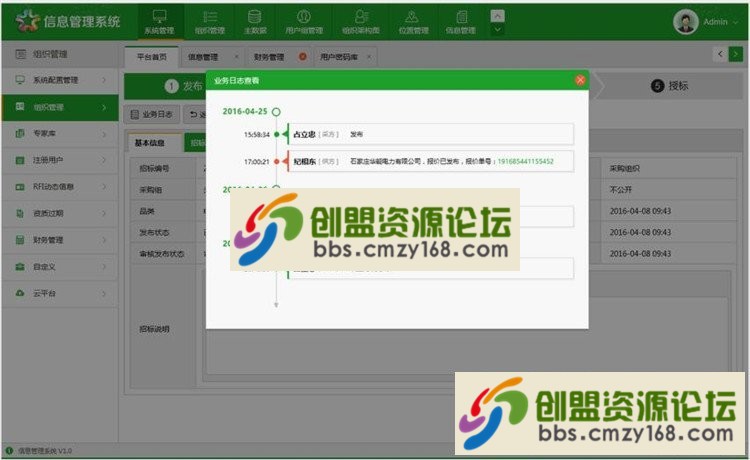Open quote number link 191685441155452
This screenshot has height=460, width=750.
pyautogui.click(x=525, y=162)
